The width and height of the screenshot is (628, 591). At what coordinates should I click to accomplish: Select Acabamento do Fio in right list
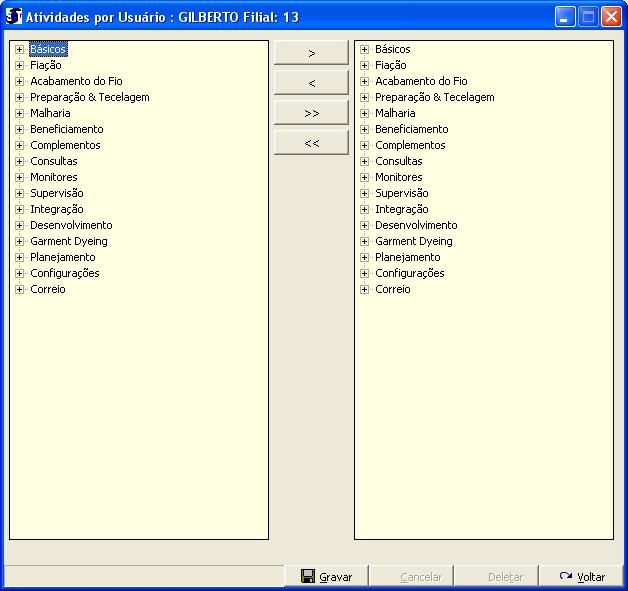(x=420, y=81)
